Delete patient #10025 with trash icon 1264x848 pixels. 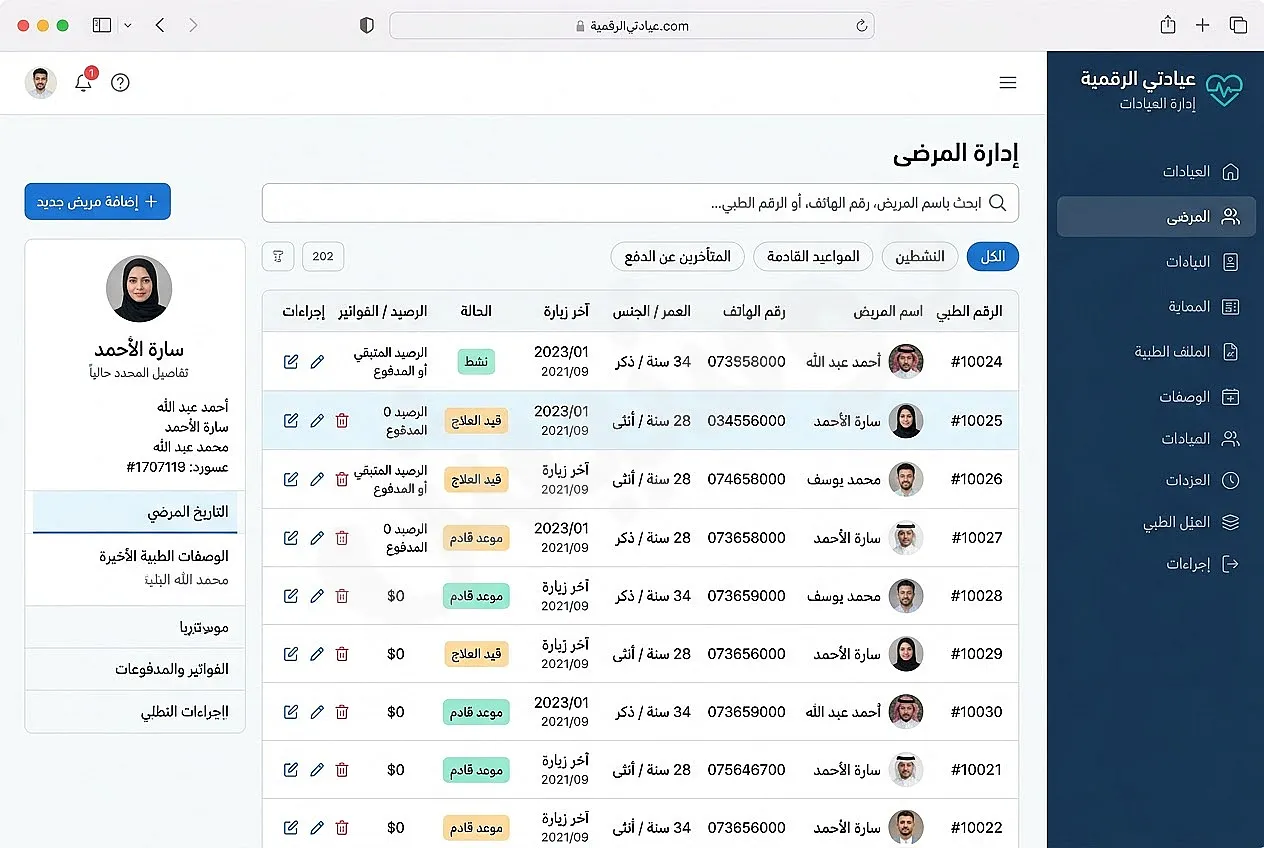pos(342,421)
